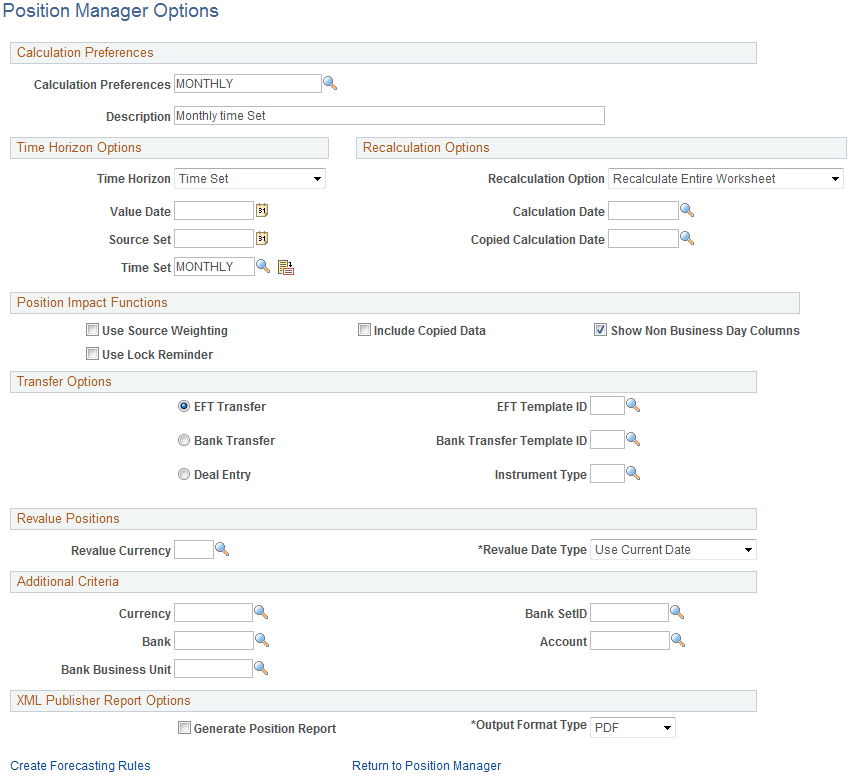Open the EFT Template ID lookup
The width and height of the screenshot is (852, 777).
[x=635, y=405]
